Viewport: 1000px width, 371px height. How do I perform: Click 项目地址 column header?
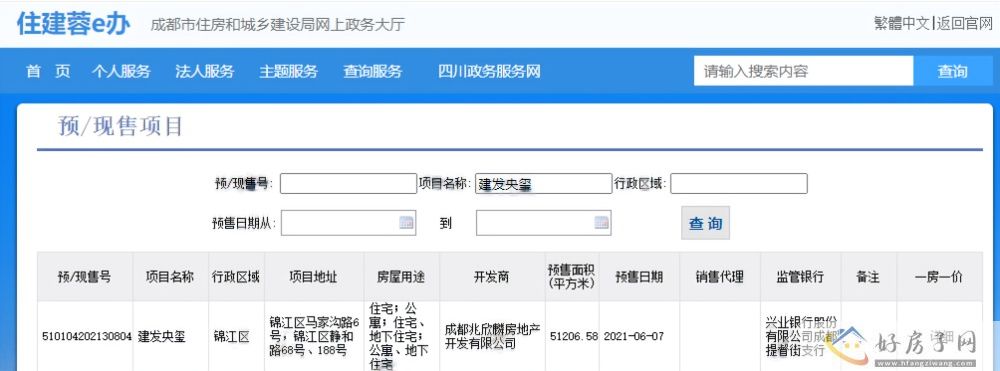(314, 277)
